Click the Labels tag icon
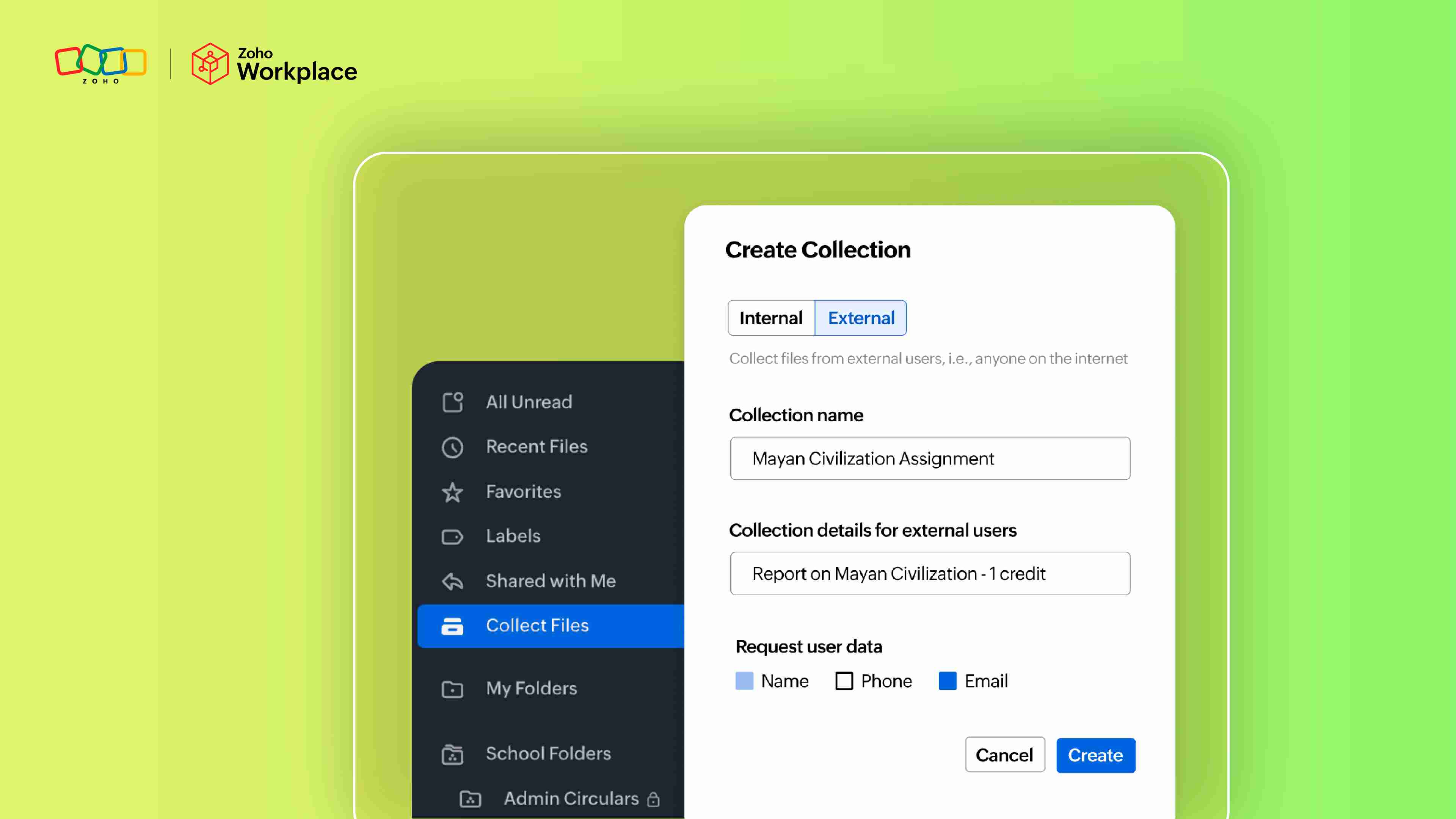1456x819 pixels. pyautogui.click(x=452, y=537)
